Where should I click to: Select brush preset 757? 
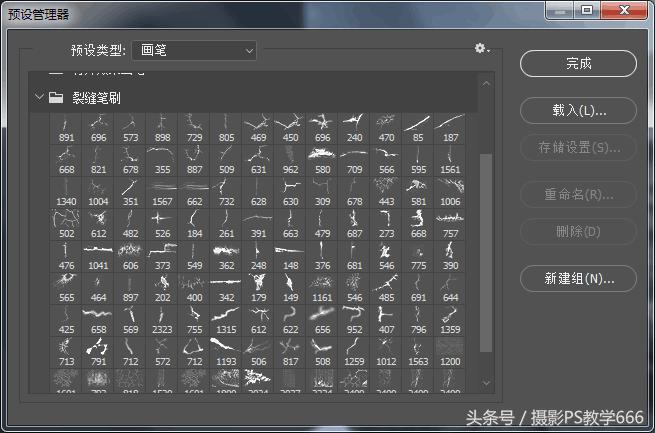coord(450,225)
